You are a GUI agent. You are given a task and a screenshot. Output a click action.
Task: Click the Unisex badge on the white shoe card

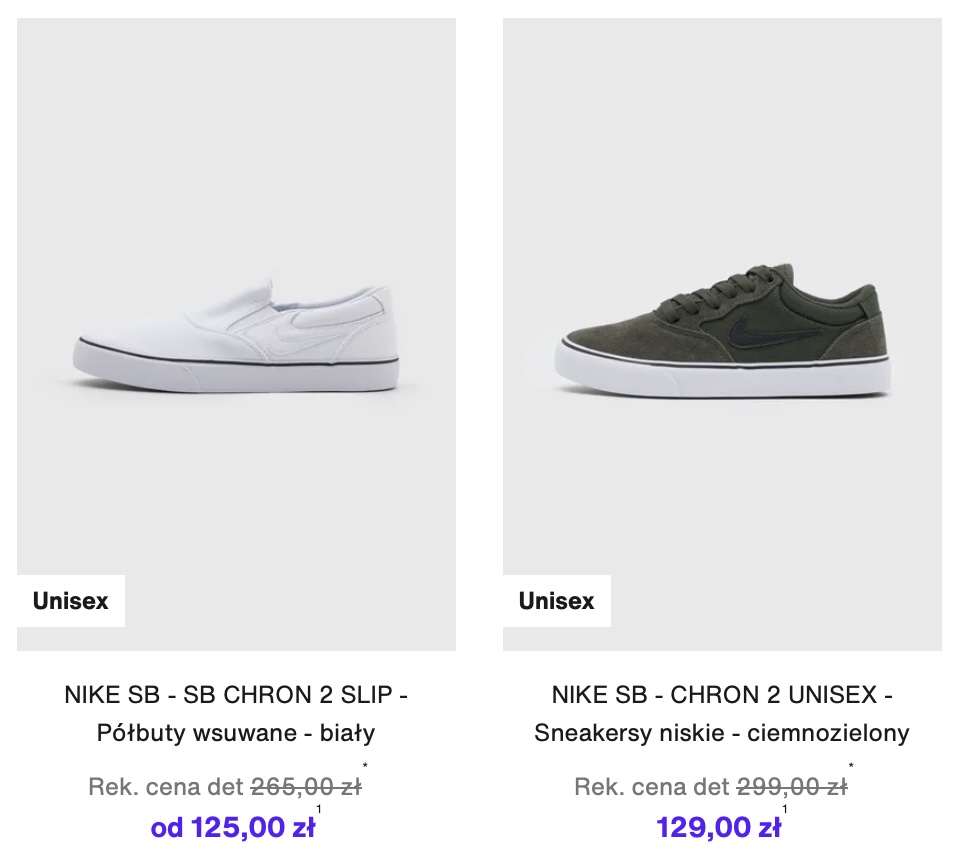pyautogui.click(x=70, y=601)
